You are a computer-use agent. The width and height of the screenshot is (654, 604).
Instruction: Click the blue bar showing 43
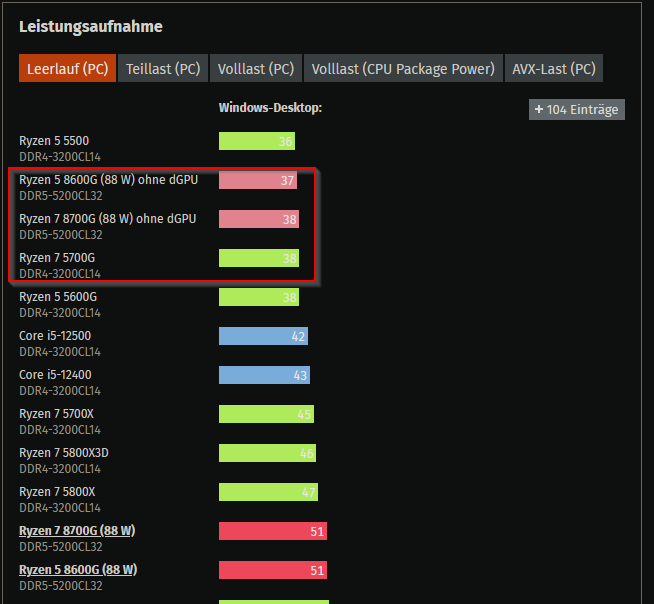(x=264, y=375)
